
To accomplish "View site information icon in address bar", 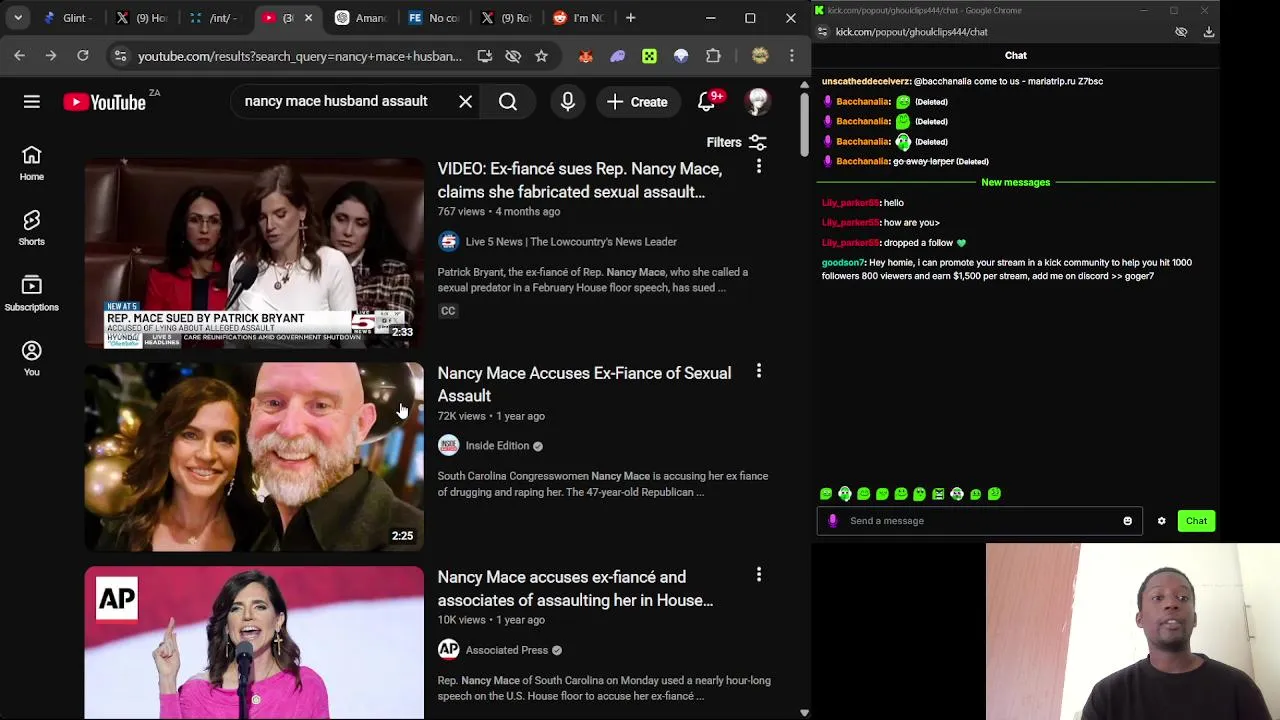I will point(119,56).
